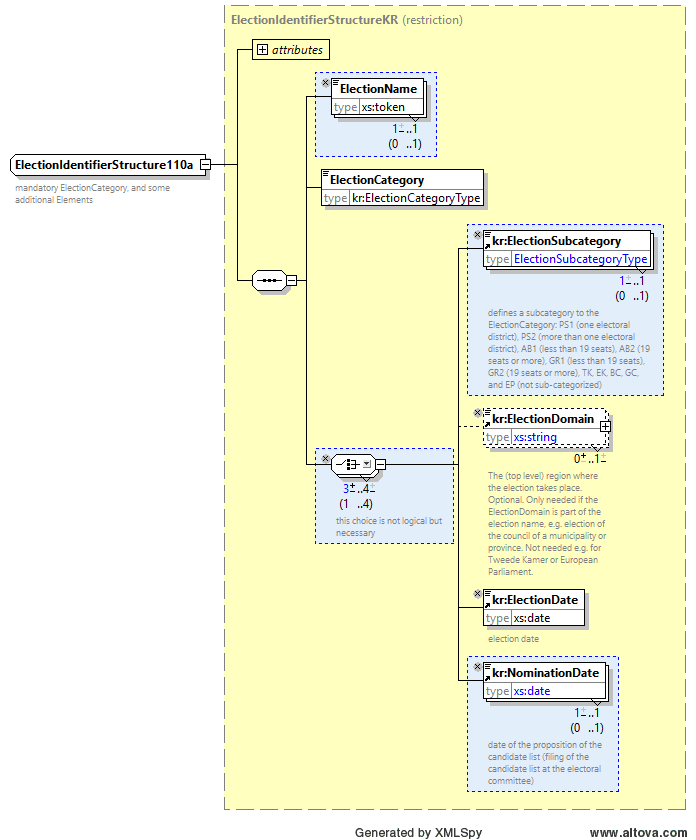The image size is (696, 840).
Task: Select the kr:ElectionDate element name
Action: pyautogui.click(x=535, y=600)
